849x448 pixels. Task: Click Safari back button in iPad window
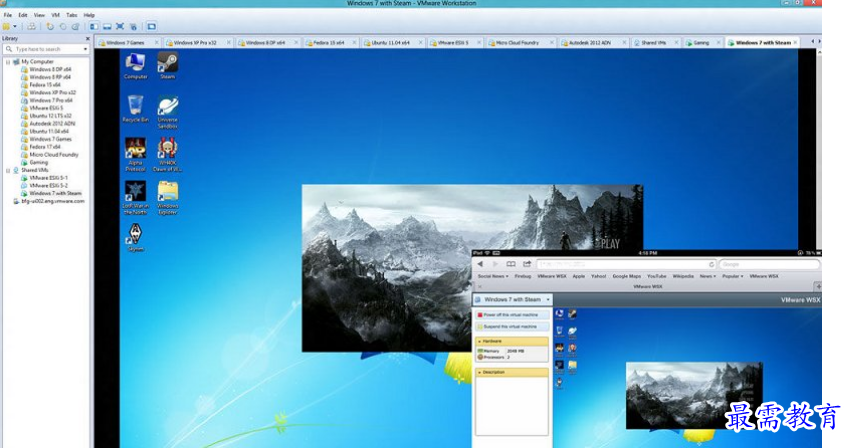point(480,264)
